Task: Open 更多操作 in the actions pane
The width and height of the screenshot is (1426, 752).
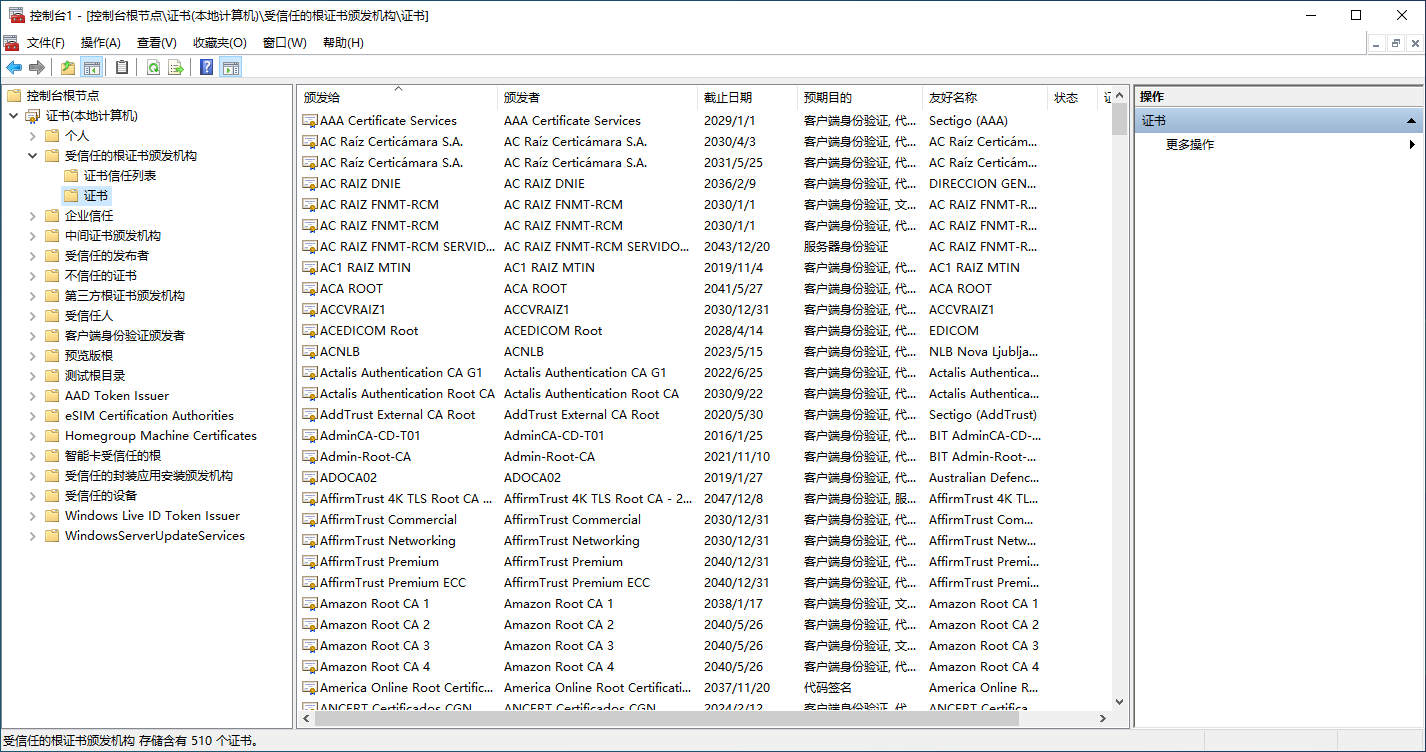Action: (1190, 145)
